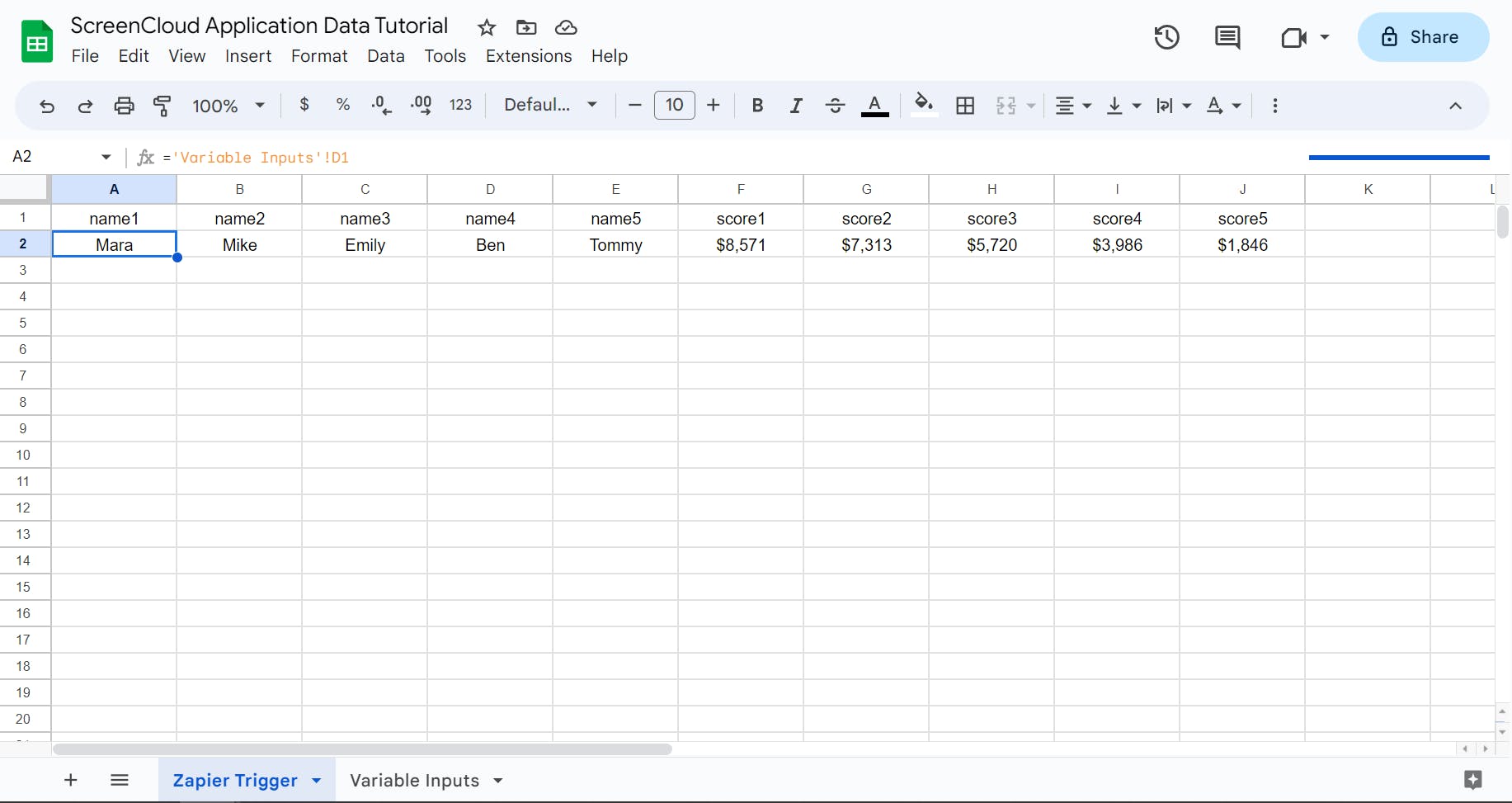Open the all sheets list icon
This screenshot has width=1512, height=803.
pyautogui.click(x=120, y=780)
